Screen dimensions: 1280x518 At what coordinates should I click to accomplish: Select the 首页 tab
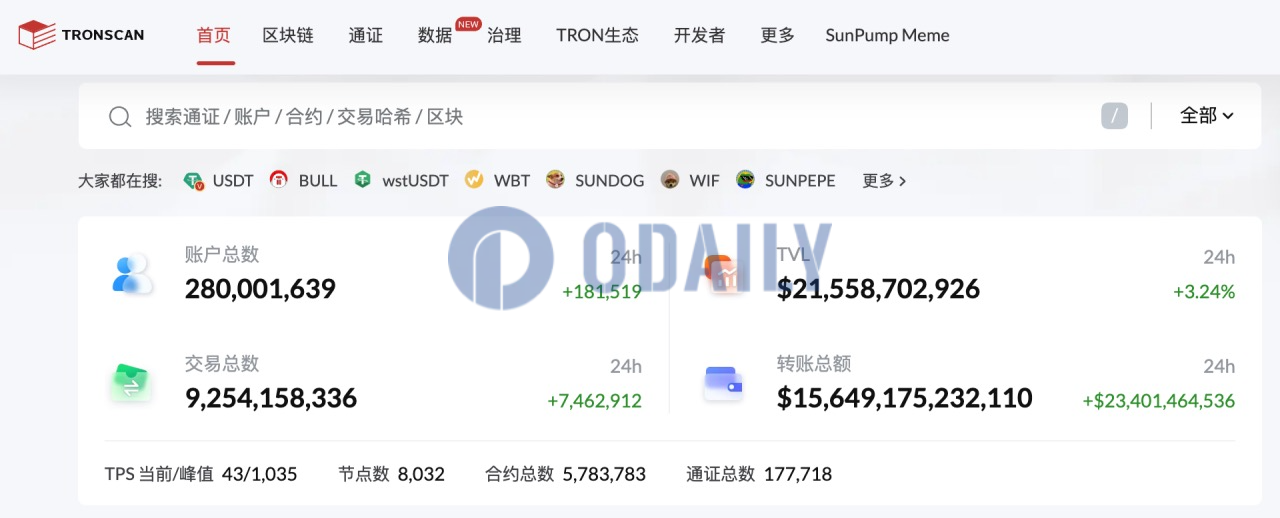[x=214, y=35]
